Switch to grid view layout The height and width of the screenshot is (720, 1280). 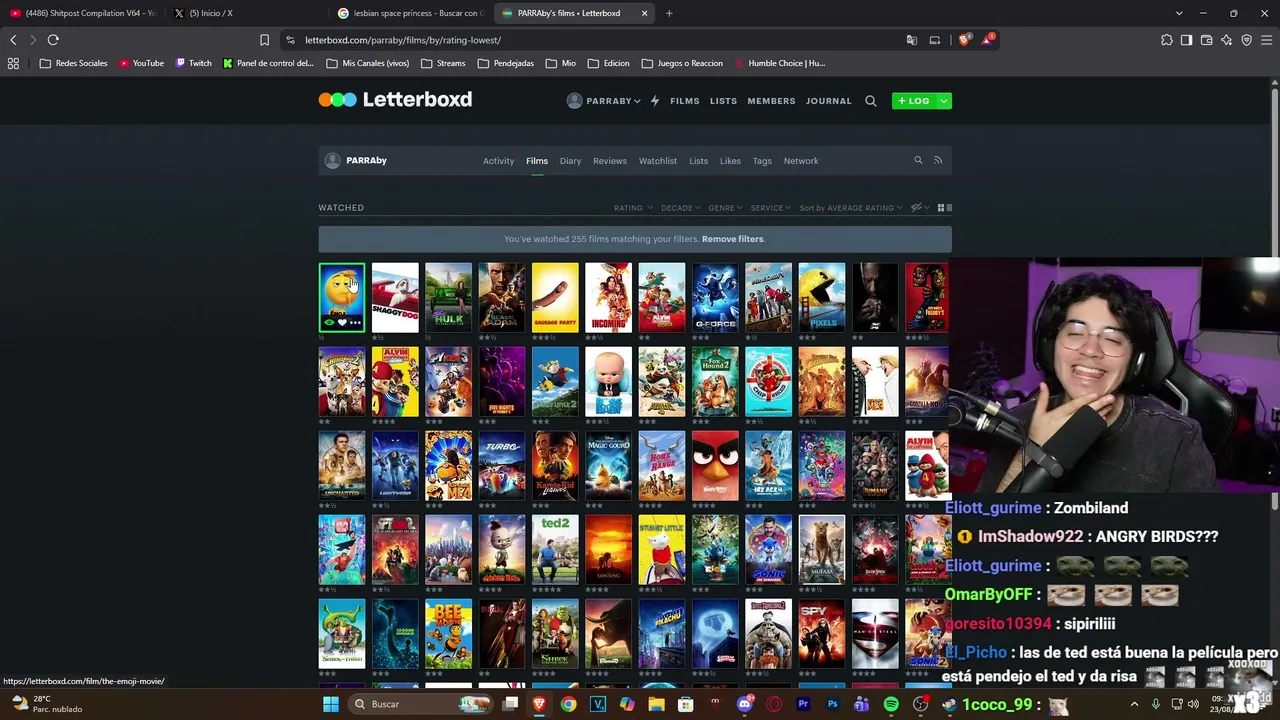[x=940, y=208]
